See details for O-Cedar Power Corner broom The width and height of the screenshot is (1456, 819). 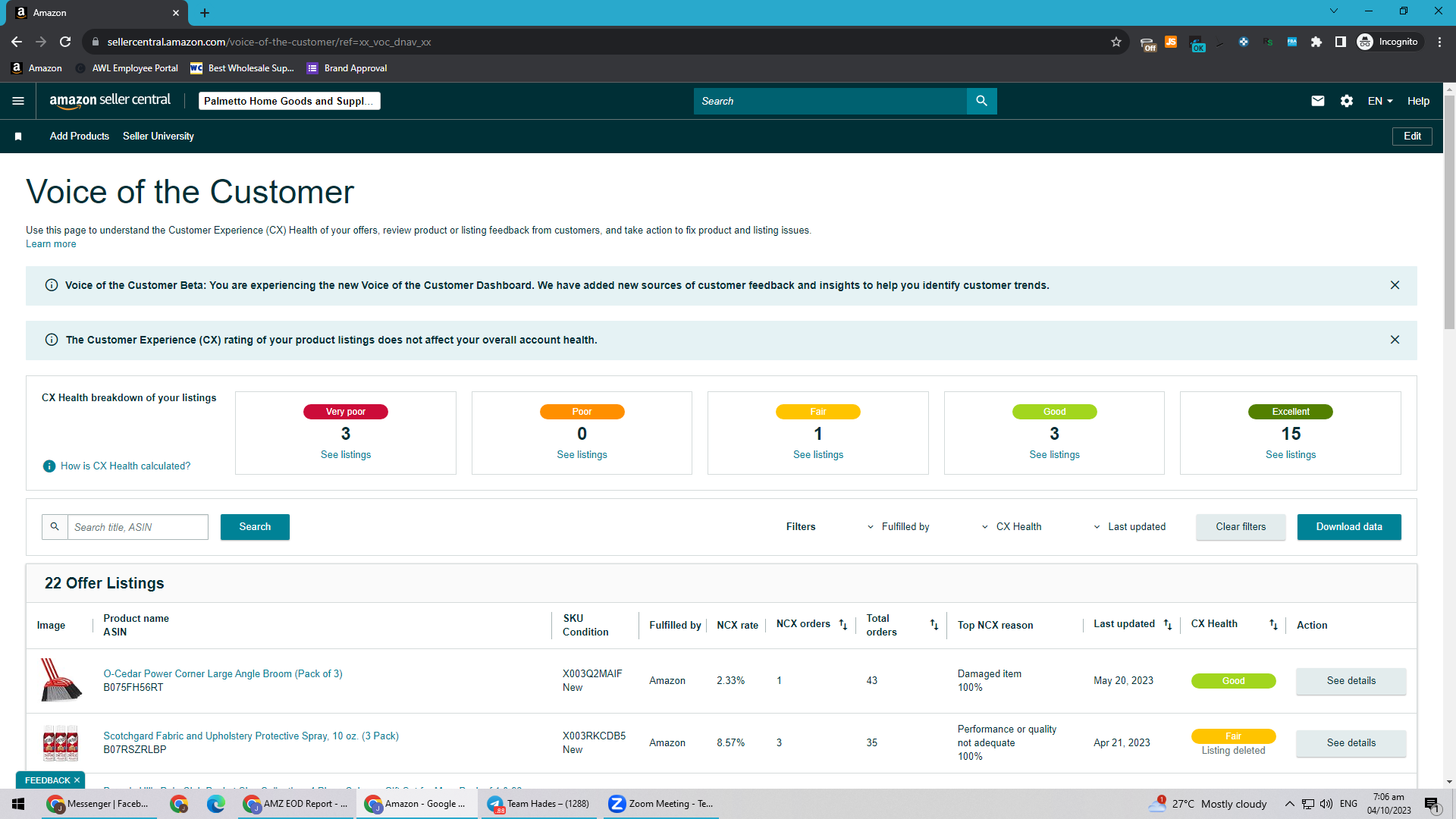(1351, 681)
